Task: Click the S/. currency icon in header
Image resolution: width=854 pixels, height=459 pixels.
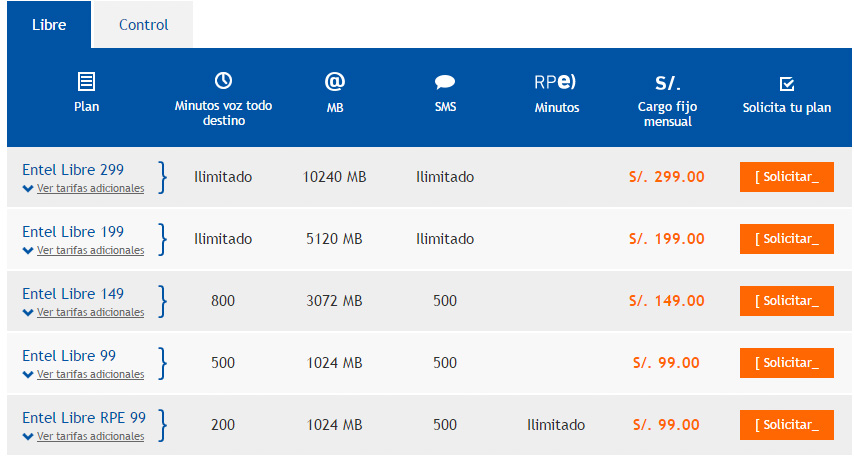Action: click(668, 83)
